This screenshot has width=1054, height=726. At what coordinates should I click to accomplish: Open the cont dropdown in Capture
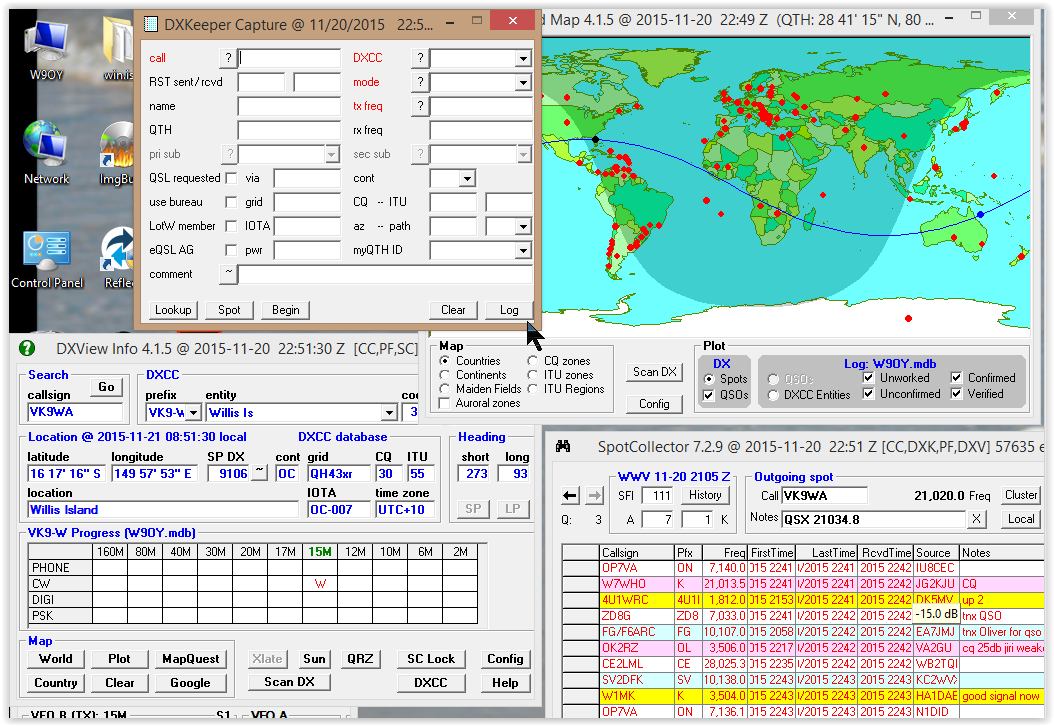[x=467, y=178]
